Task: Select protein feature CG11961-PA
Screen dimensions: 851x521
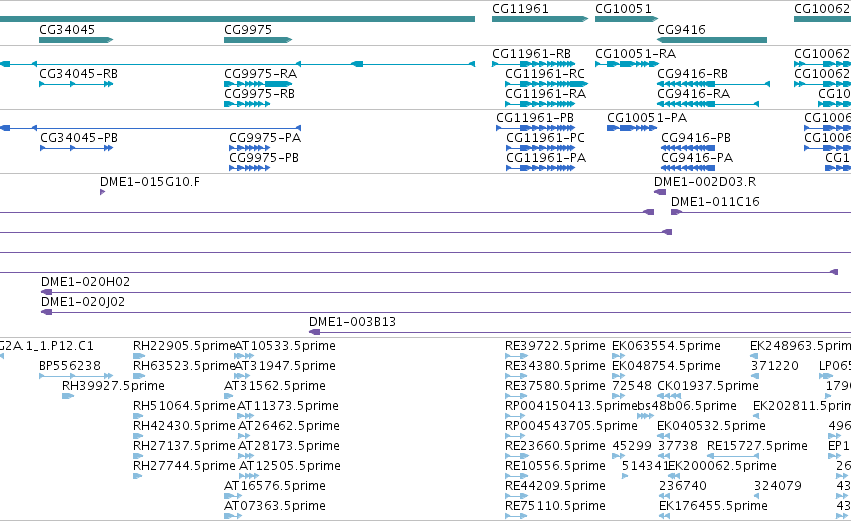Action: pos(546,158)
